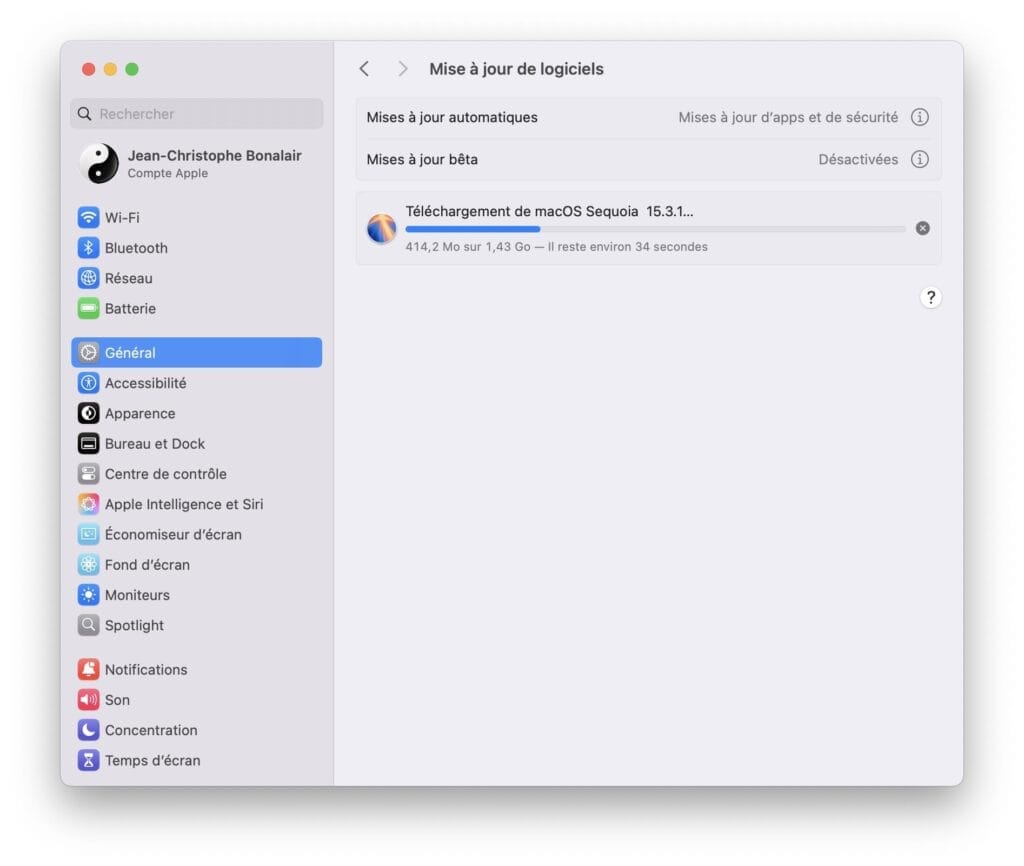Select the Bluetooth settings icon
1024x866 pixels.
[88, 248]
